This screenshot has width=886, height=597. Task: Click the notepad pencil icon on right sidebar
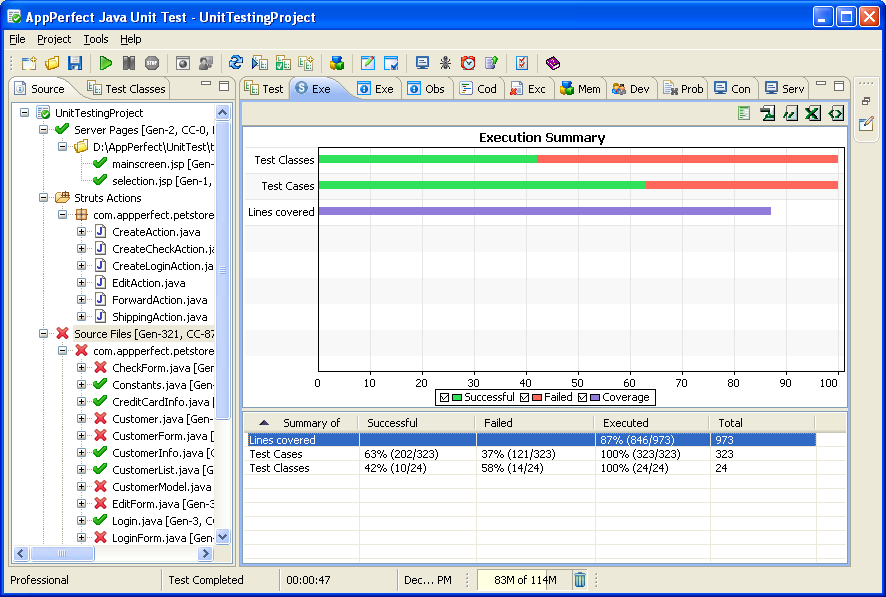coord(866,123)
